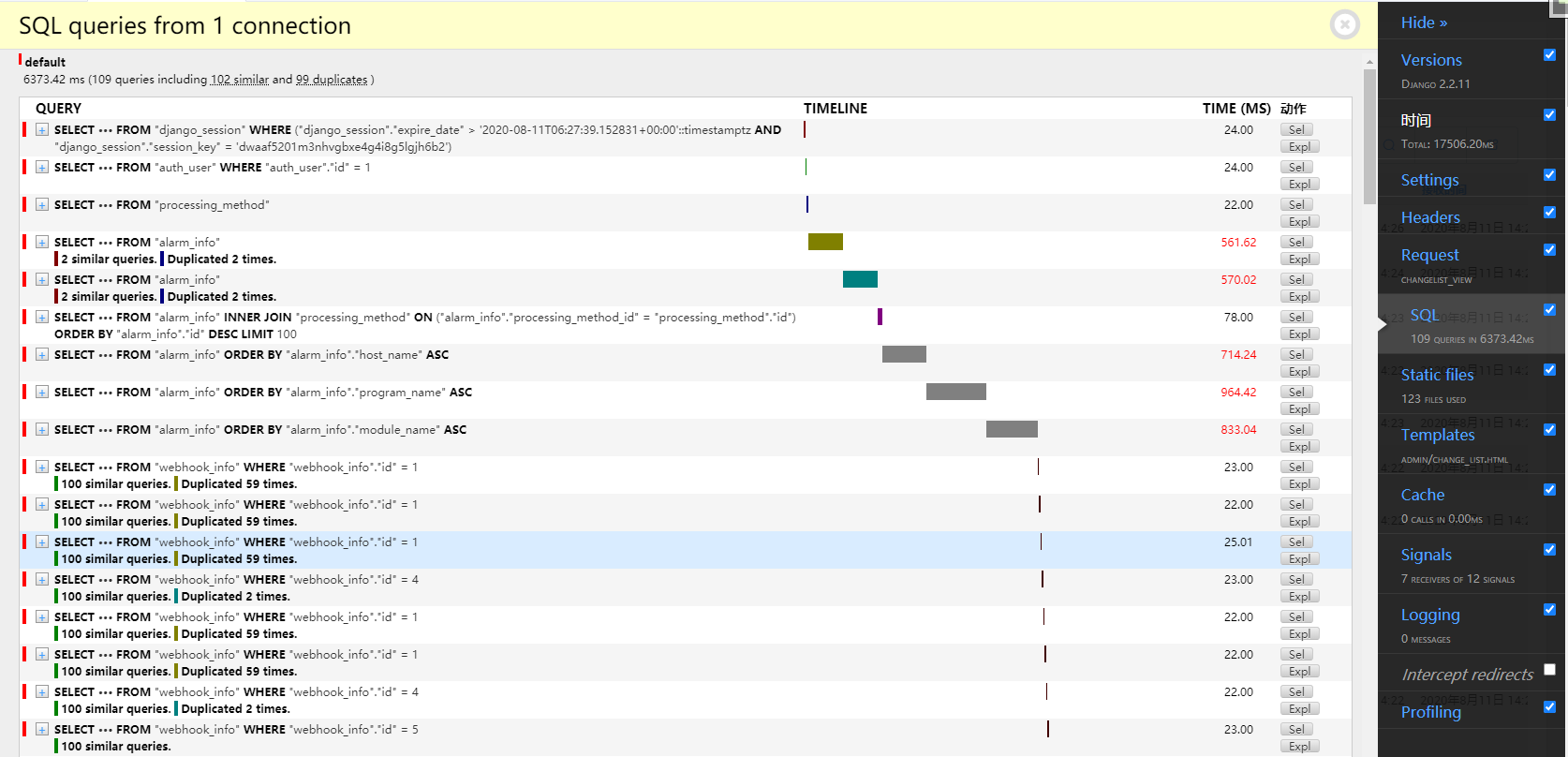Click the gray timeline bar for 714.24 ms query
Screen dimensions: 1568x757
pos(904,354)
